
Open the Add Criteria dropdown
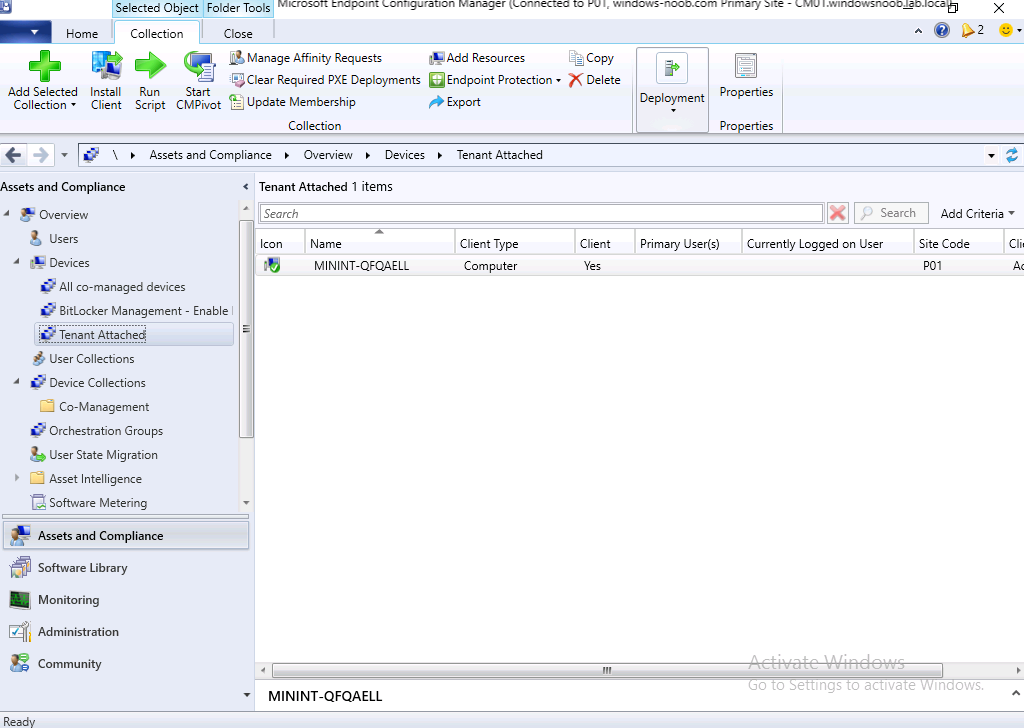pyautogui.click(x=977, y=214)
